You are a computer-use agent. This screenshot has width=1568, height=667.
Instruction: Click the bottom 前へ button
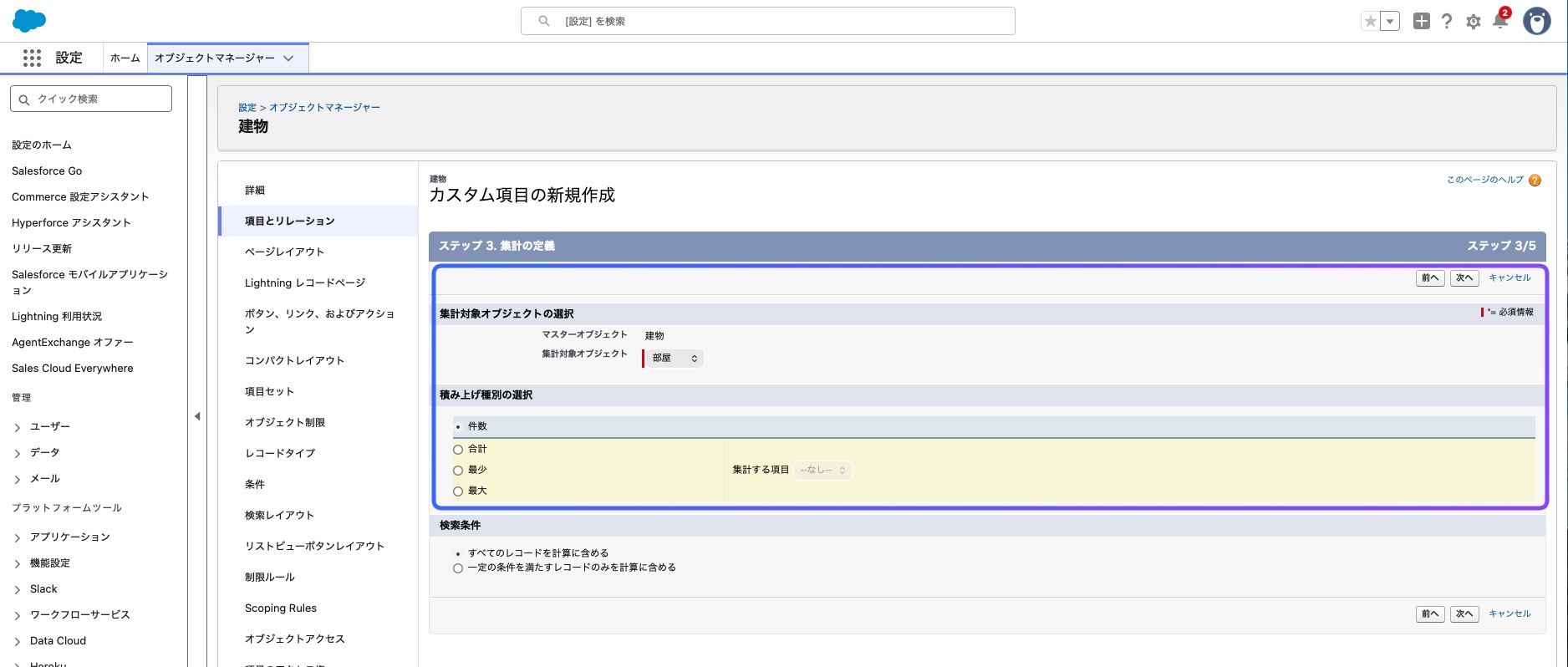tap(1430, 614)
